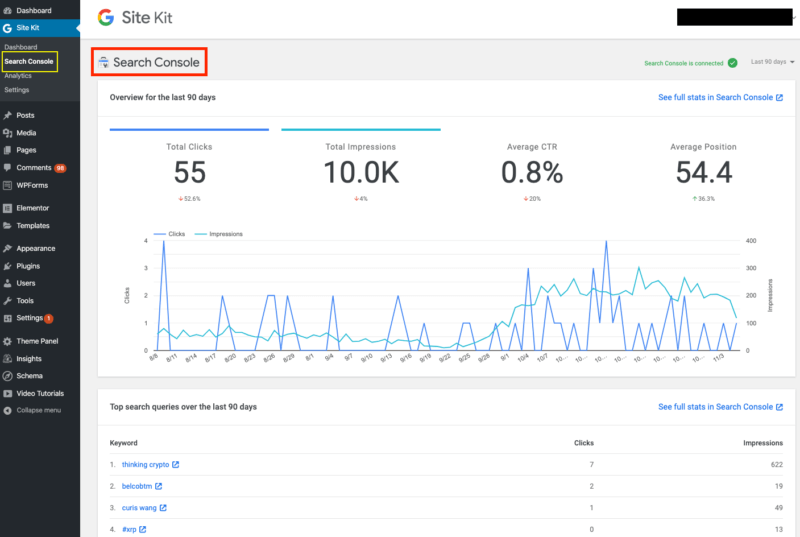This screenshot has height=537, width=800.
Task: Click the Google Site Kit logo
Action: pyautogui.click(x=106, y=17)
